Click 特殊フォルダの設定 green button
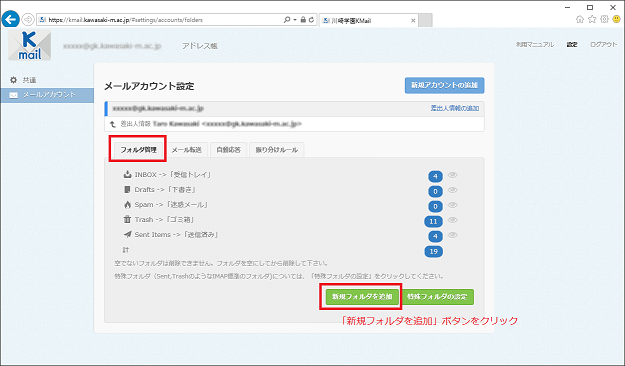This screenshot has width=625, height=366. (x=437, y=297)
